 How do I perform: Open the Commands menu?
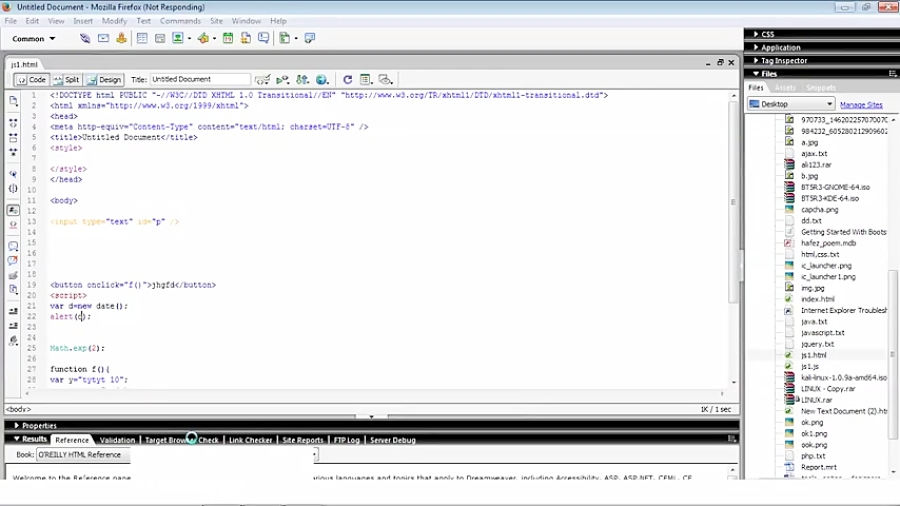[x=180, y=21]
